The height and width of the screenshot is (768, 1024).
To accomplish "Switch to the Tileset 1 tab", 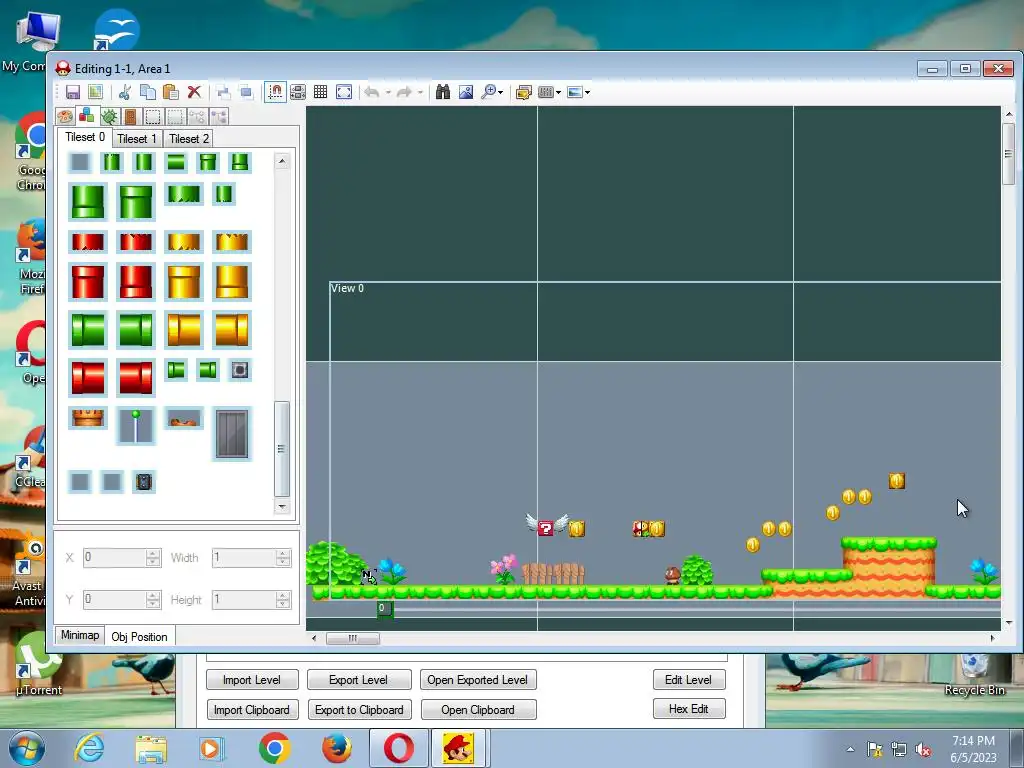I will 137,138.
